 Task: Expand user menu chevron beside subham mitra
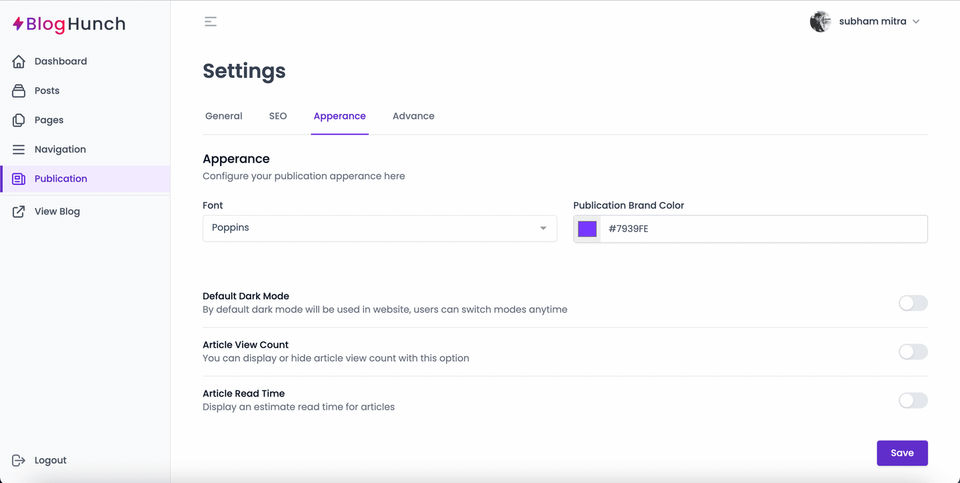pos(916,21)
